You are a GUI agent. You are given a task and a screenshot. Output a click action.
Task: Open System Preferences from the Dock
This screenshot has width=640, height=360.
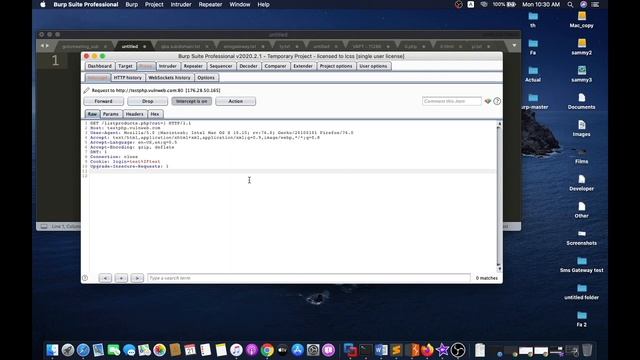(313, 350)
